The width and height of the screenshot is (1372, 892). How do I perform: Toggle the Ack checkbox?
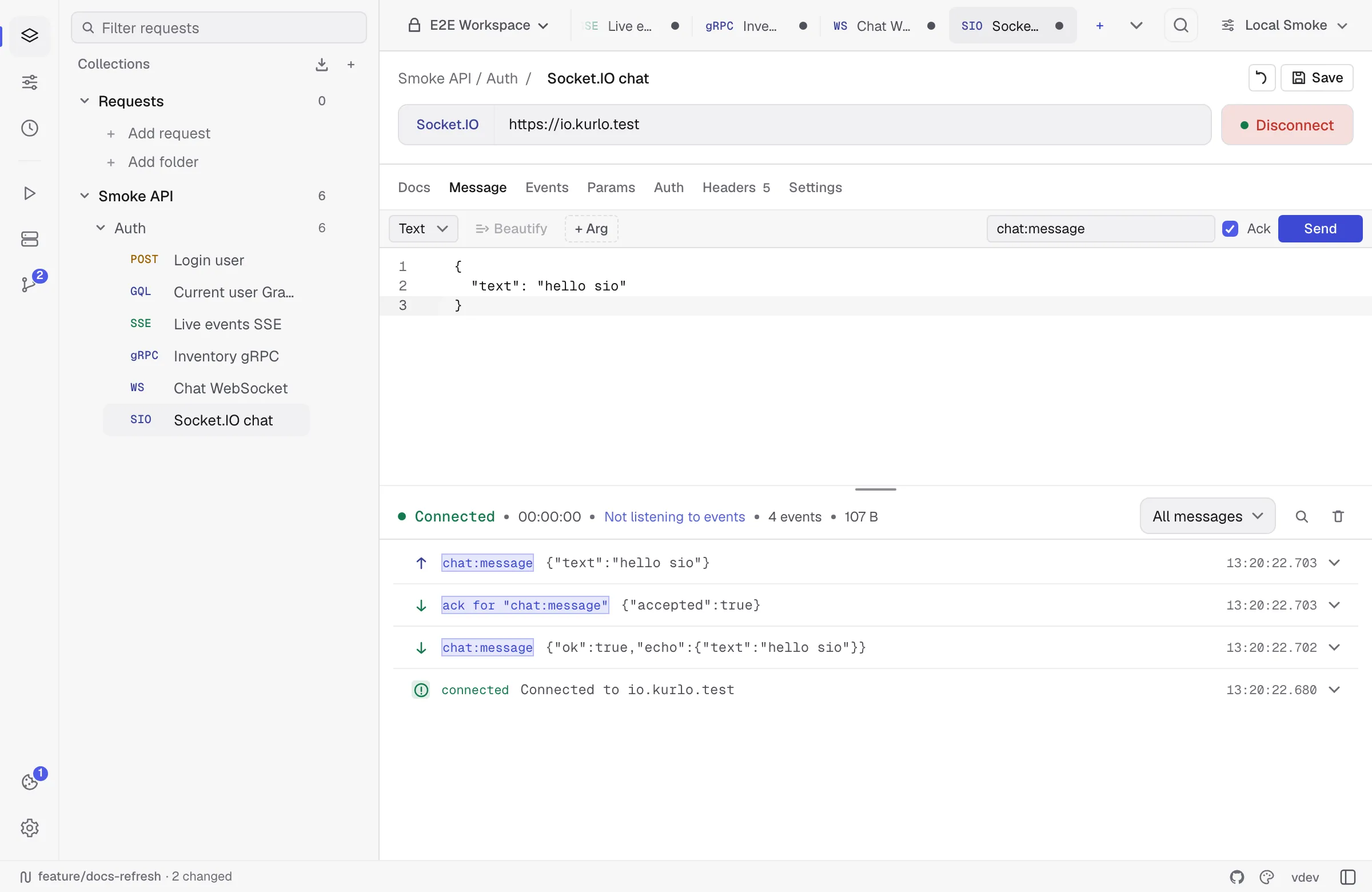(x=1230, y=229)
